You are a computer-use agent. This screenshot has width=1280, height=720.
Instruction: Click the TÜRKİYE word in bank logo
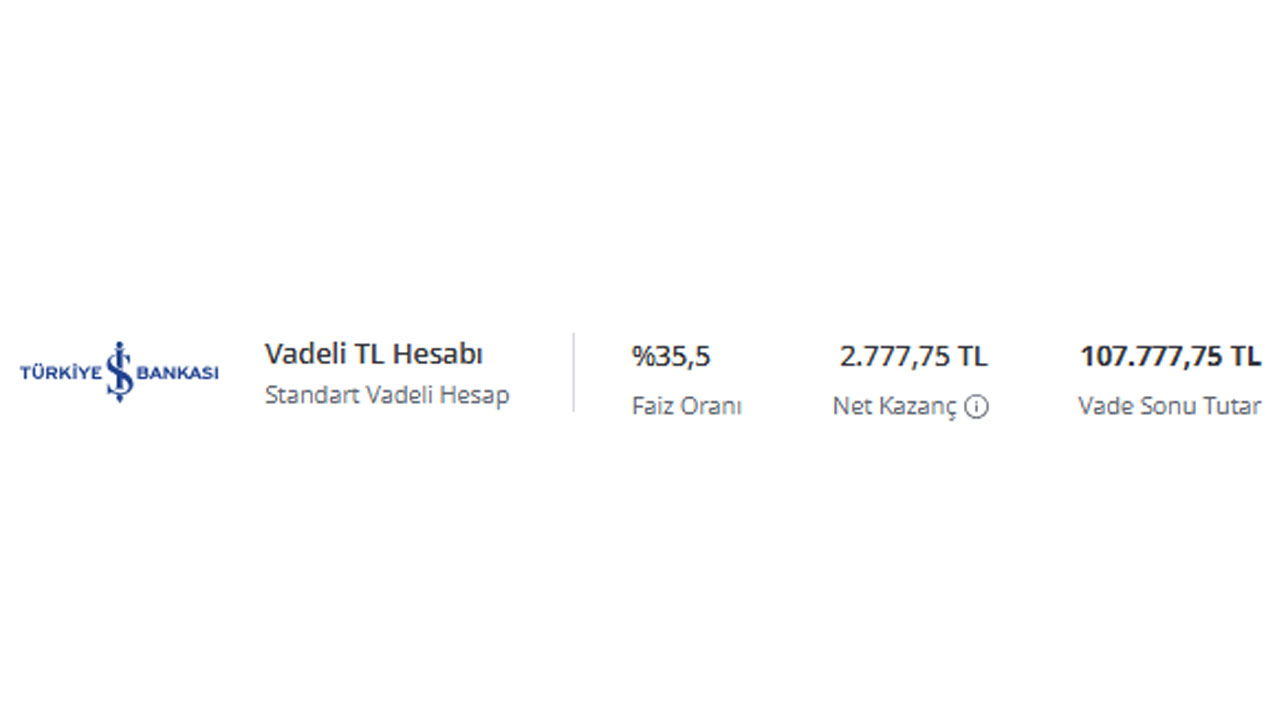point(60,373)
